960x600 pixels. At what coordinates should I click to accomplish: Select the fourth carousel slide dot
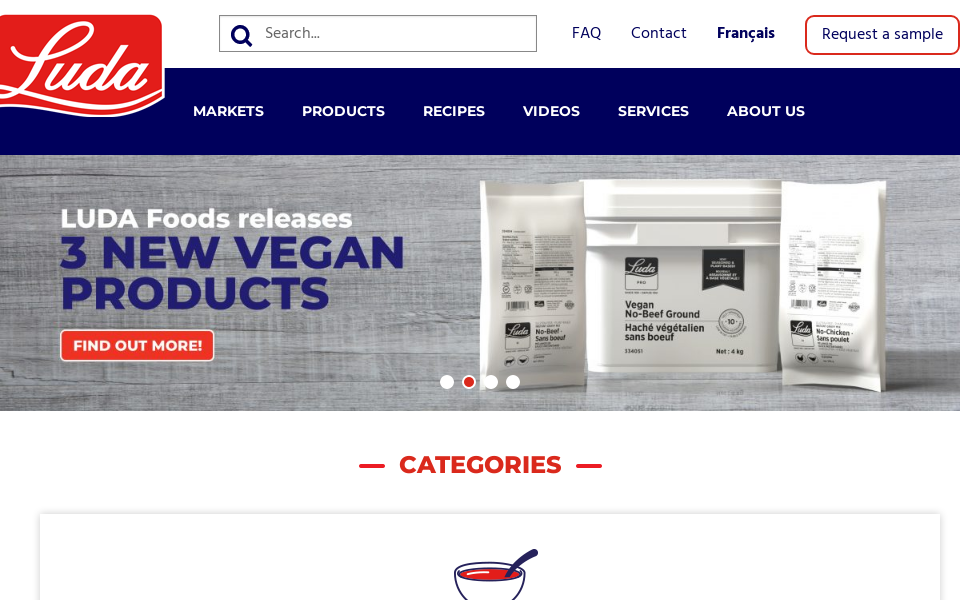pos(513,382)
